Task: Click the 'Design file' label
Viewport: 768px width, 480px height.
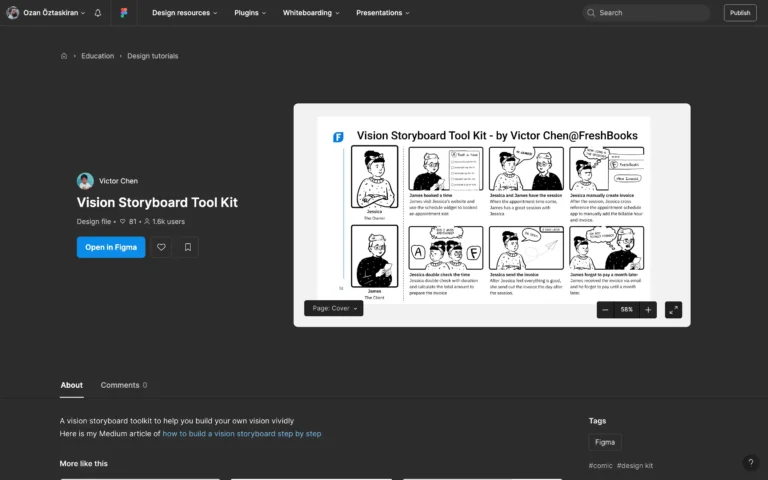Action: pyautogui.click(x=94, y=221)
